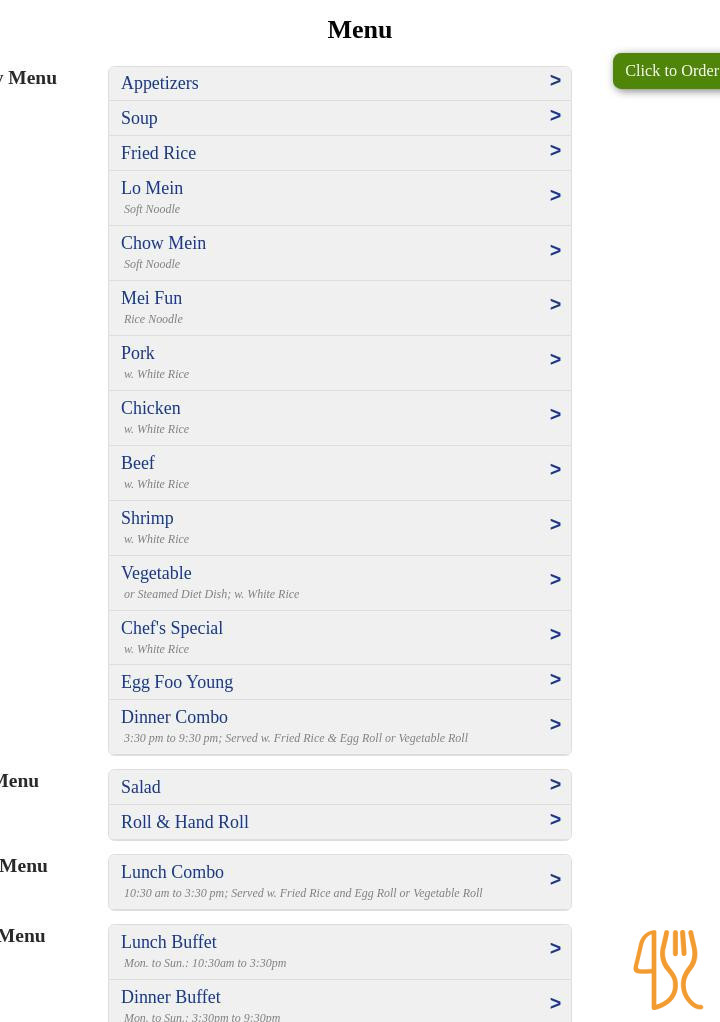The width and height of the screenshot is (720, 1022).
Task: Open the Vegetable steamed diet dish section
Action: pos(339,583)
